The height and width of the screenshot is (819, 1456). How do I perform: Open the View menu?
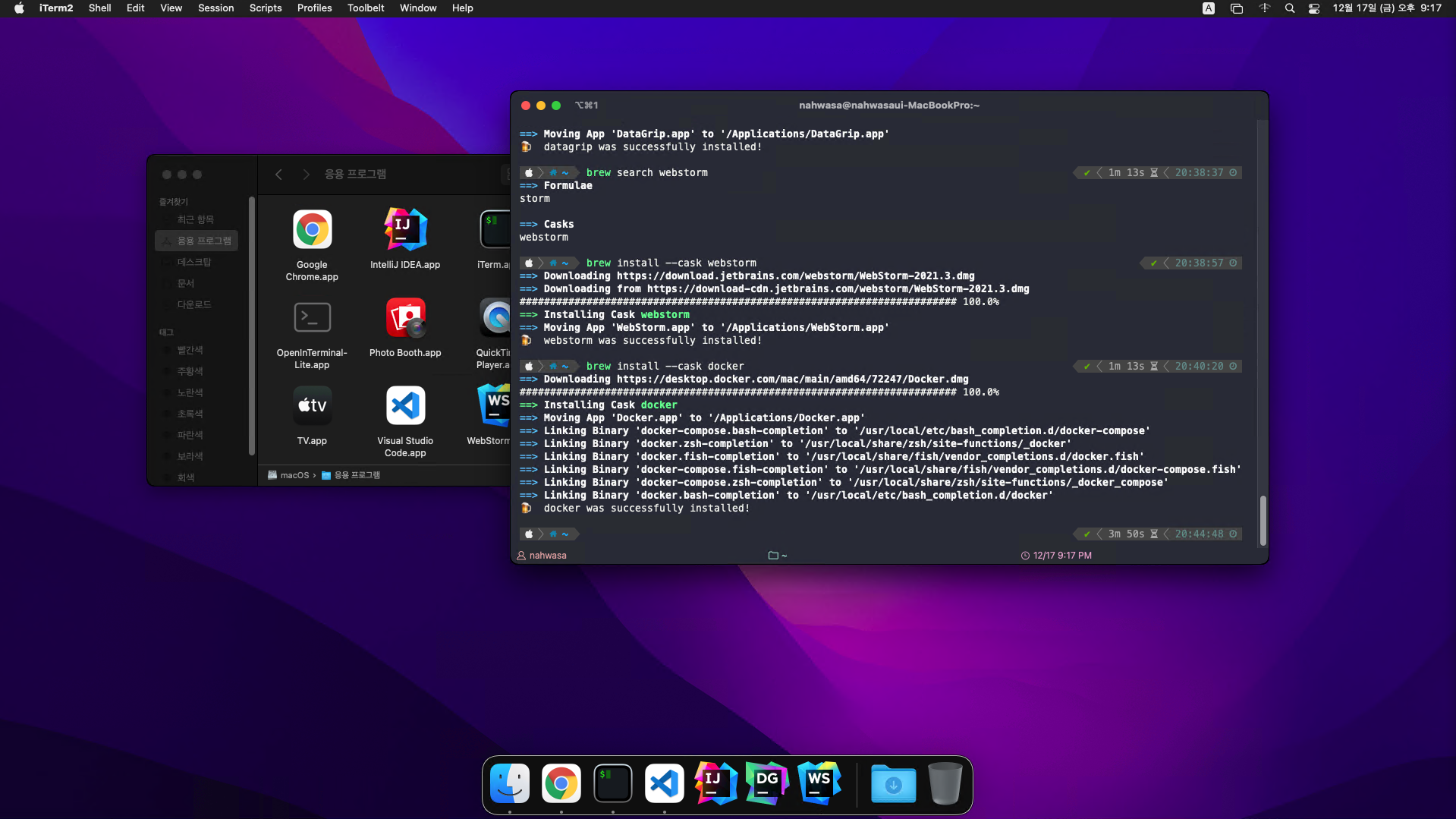[x=171, y=8]
